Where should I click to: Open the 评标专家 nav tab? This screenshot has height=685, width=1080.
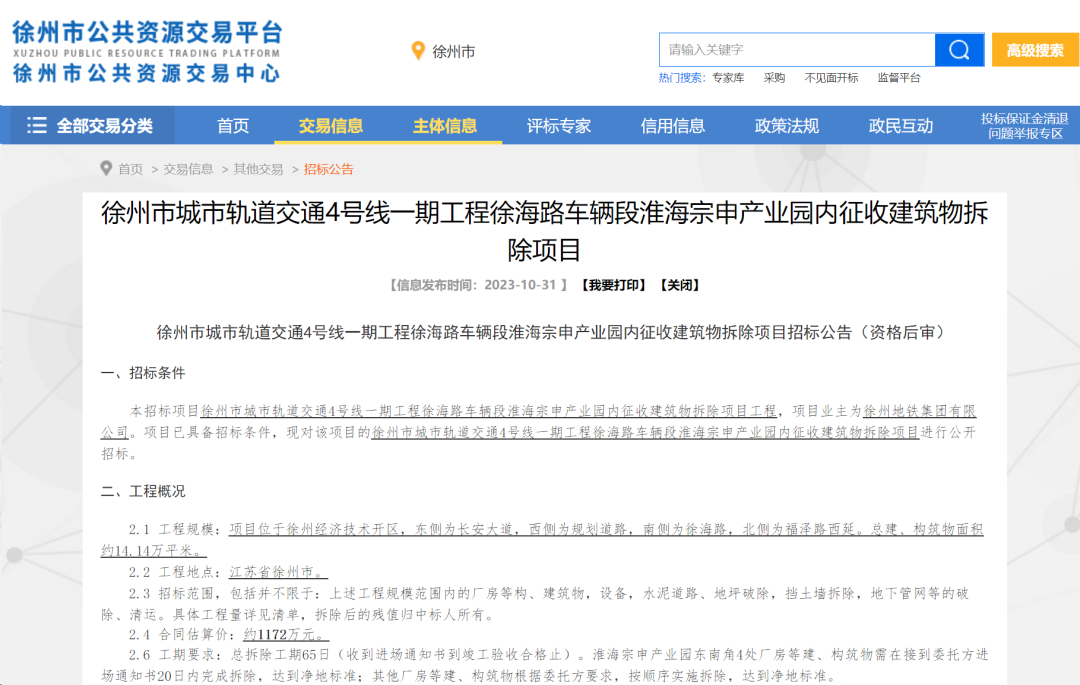pos(559,126)
